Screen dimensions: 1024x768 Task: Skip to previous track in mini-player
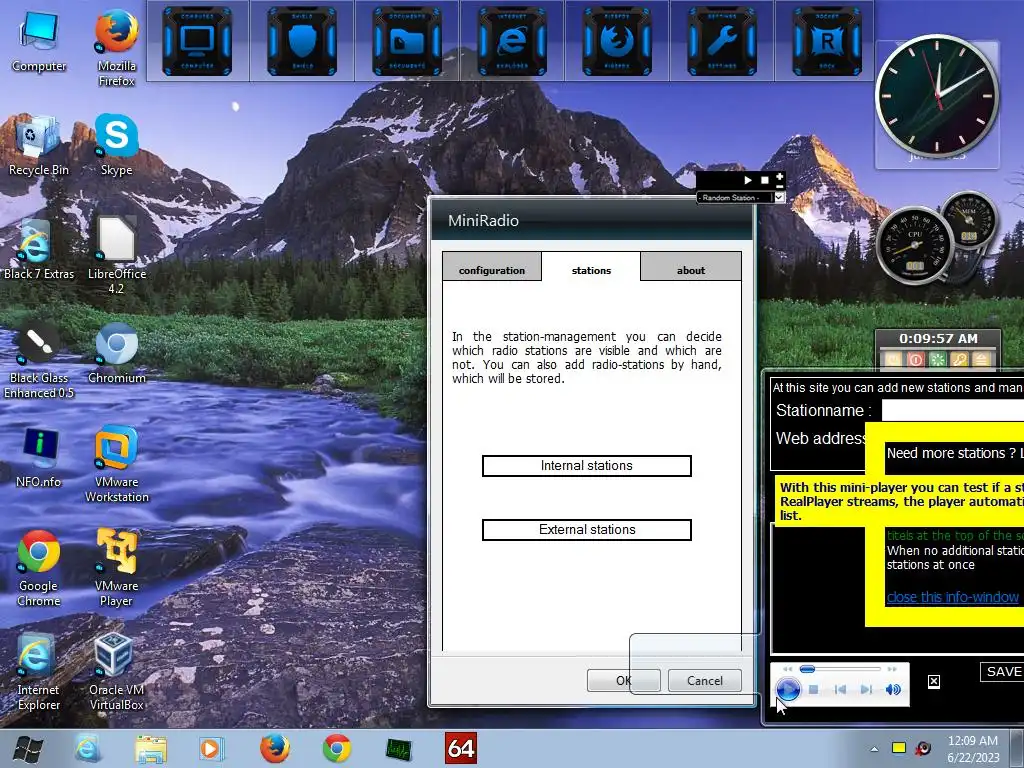coord(840,690)
